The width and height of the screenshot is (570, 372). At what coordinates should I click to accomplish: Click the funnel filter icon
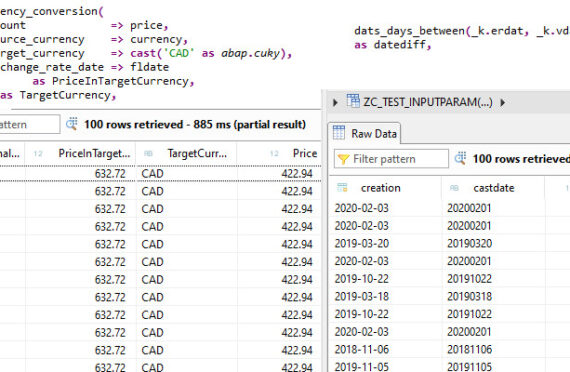coord(343,159)
